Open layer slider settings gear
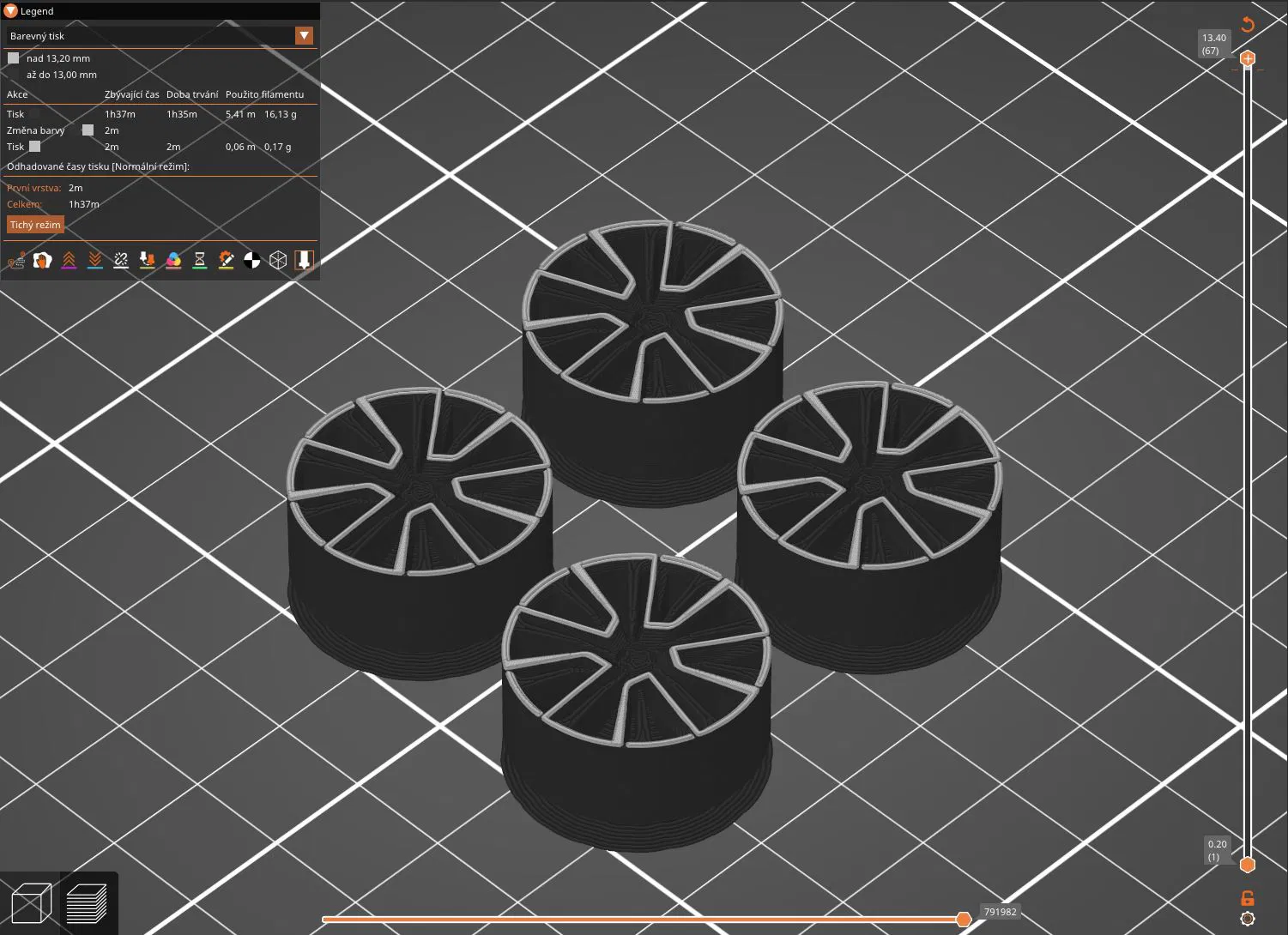This screenshot has width=1288, height=935. pyautogui.click(x=1248, y=920)
